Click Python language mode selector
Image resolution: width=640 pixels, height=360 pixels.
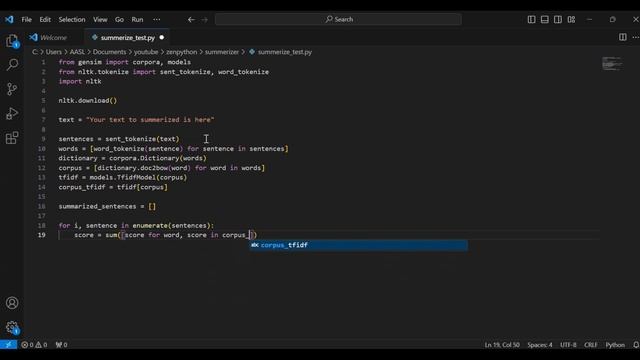tap(615, 344)
